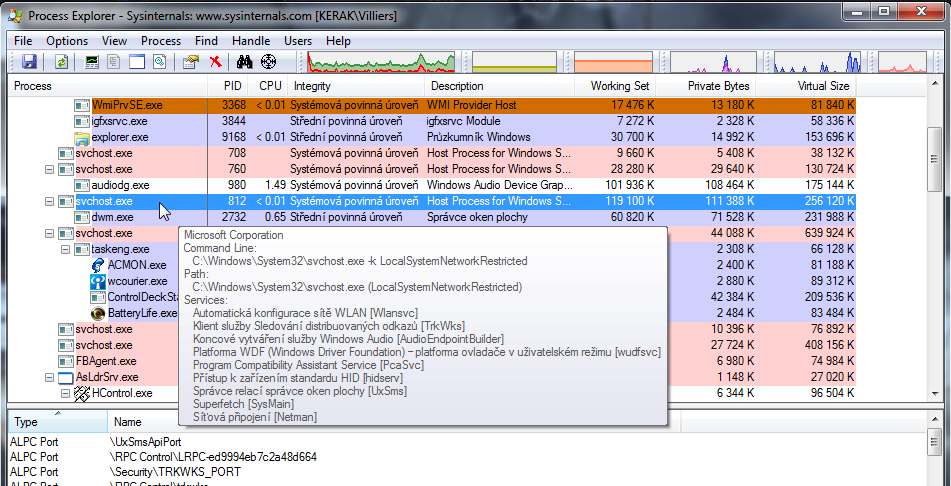Collapse the AsLdrSrv.exe tree node

(x=50, y=377)
